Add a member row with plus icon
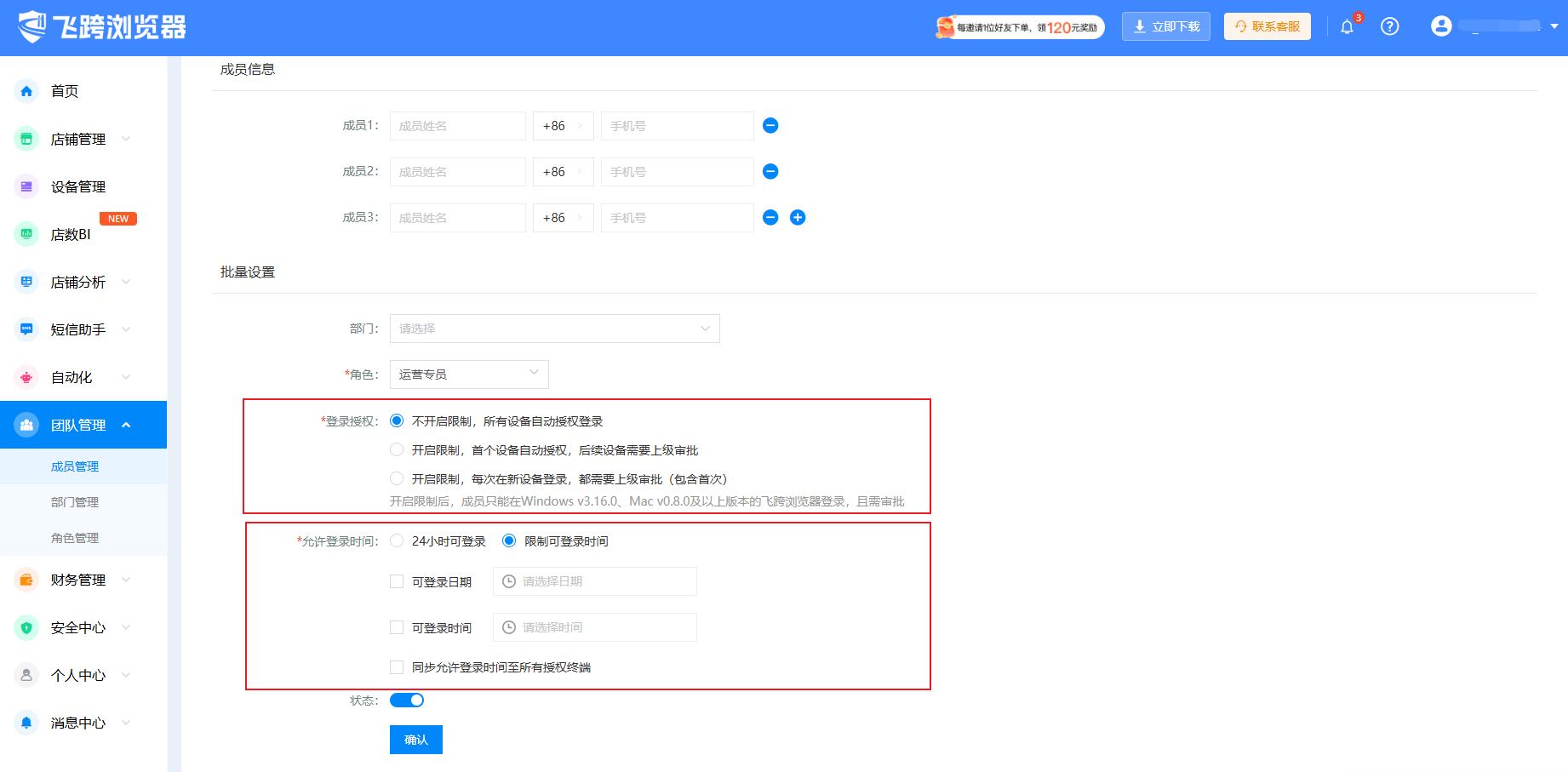Screen dimensions: 1568x772 798,218
